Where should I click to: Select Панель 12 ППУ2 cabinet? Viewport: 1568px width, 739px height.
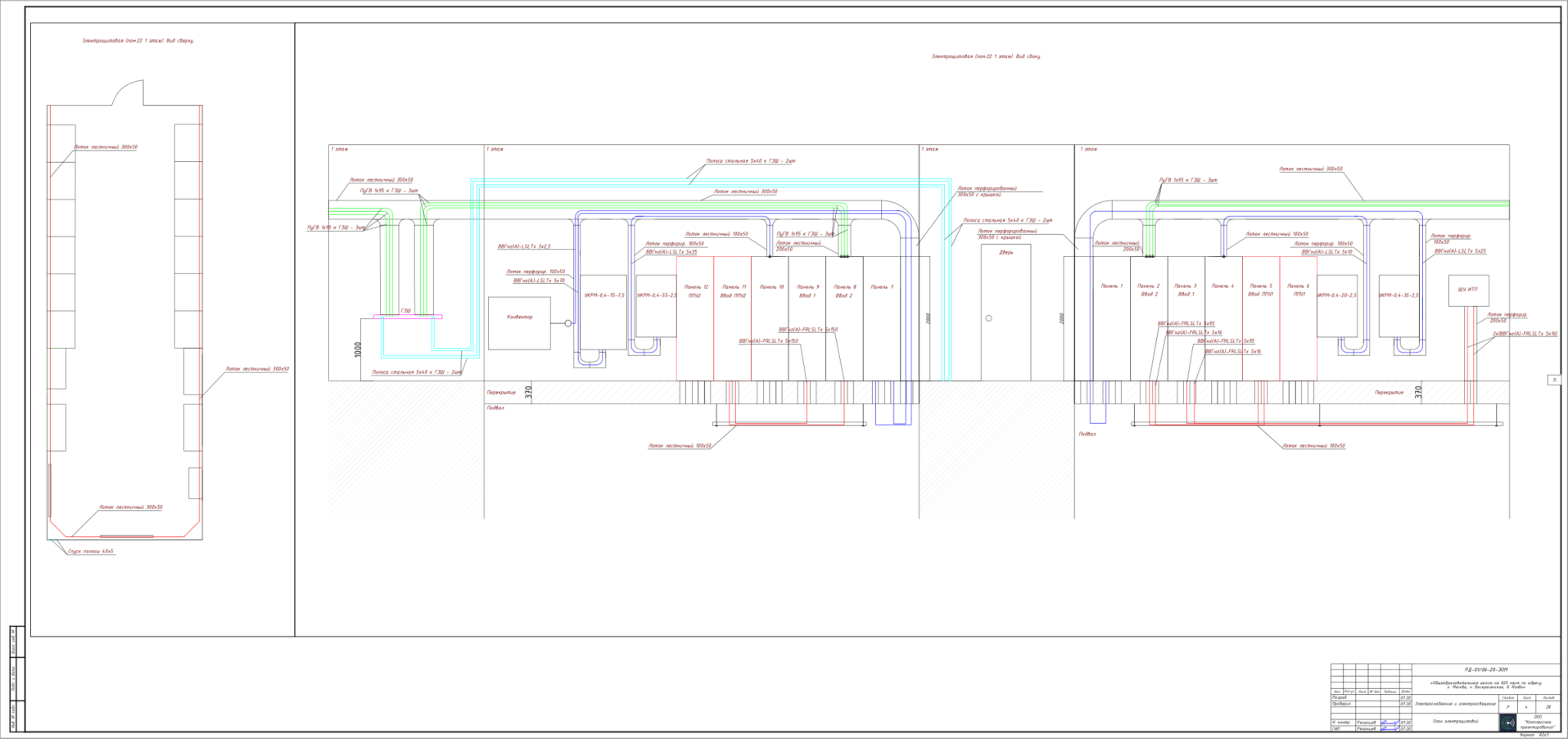[695, 318]
